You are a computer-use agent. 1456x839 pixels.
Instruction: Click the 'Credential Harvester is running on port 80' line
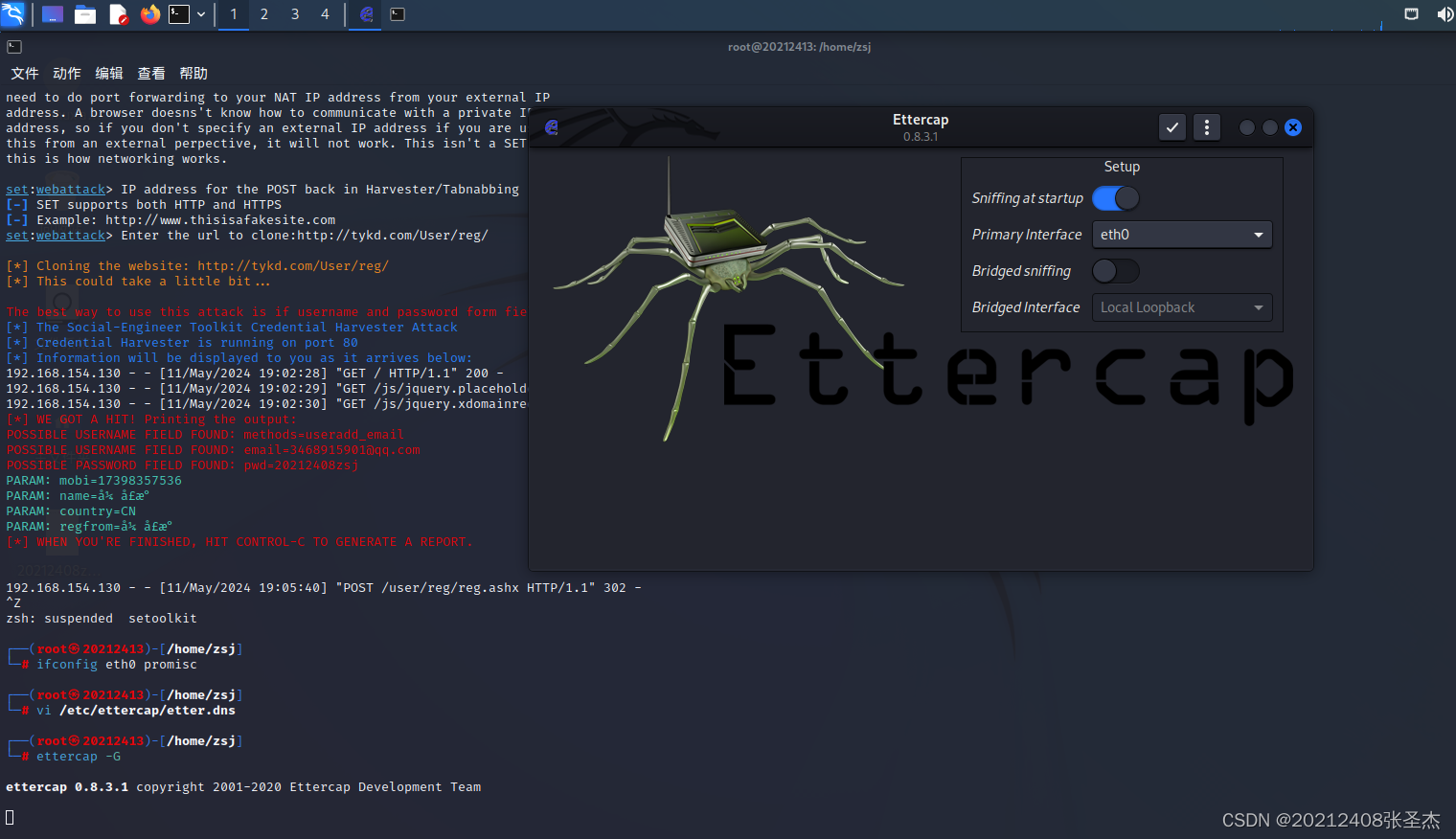click(182, 343)
